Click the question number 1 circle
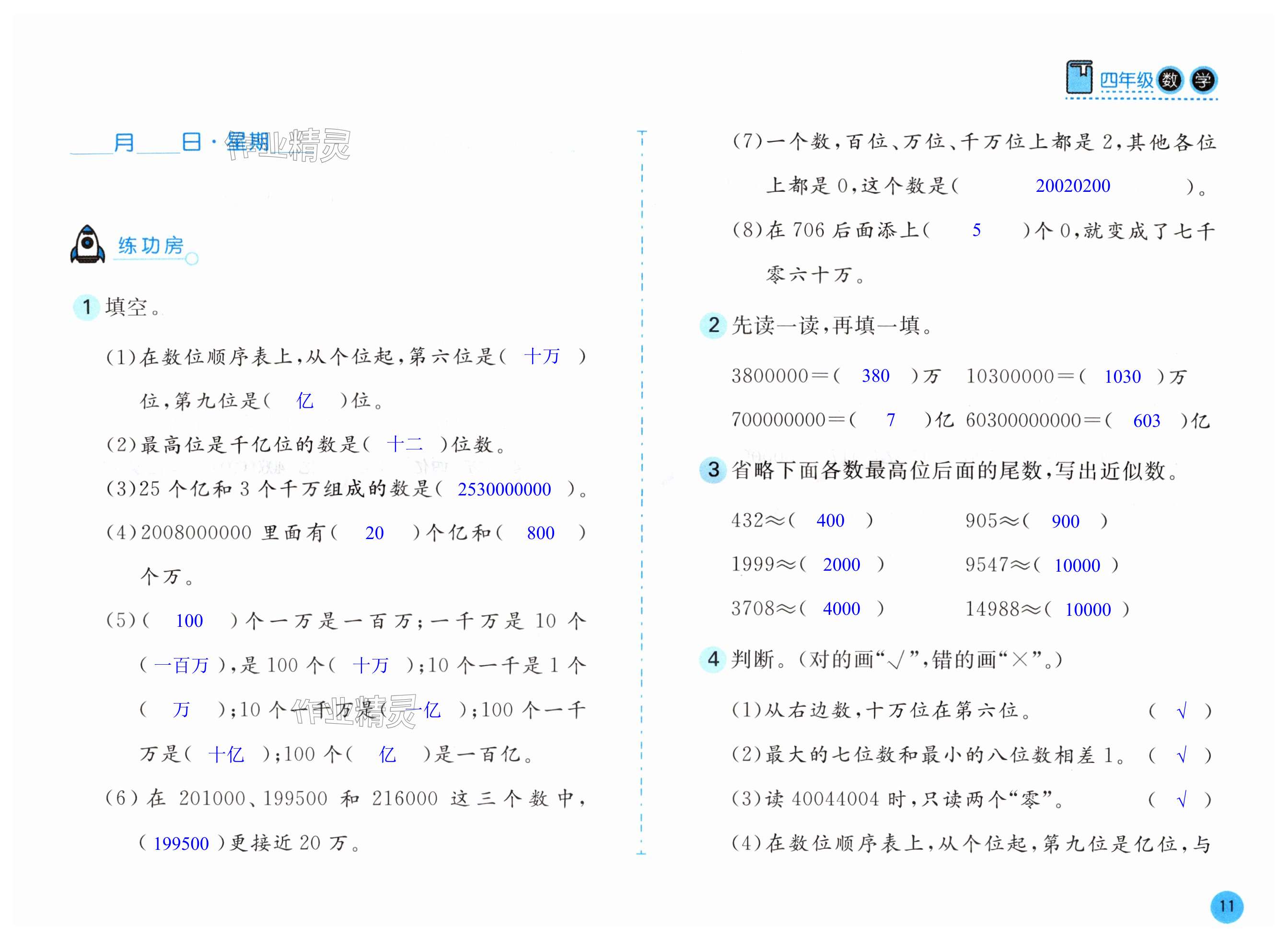 click(86, 307)
